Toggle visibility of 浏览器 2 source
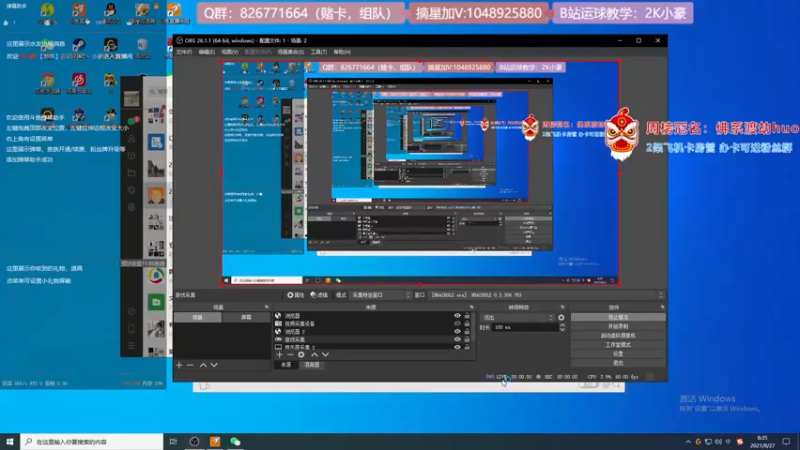The width and height of the screenshot is (800, 450). click(x=457, y=332)
